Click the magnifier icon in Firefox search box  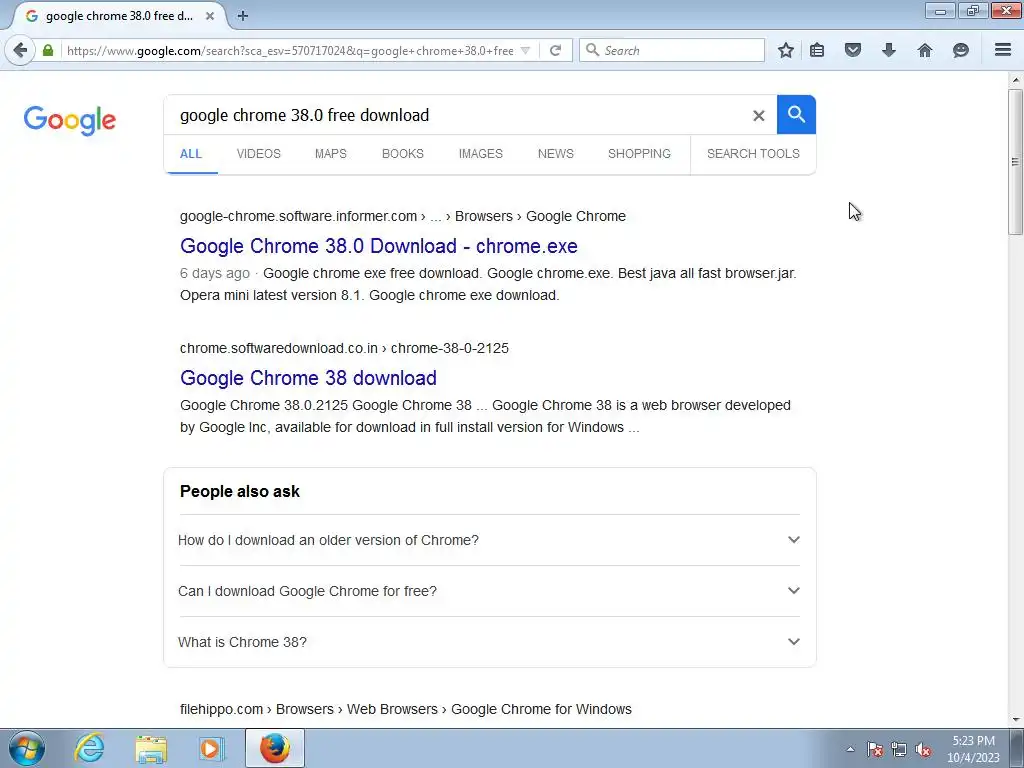point(592,50)
